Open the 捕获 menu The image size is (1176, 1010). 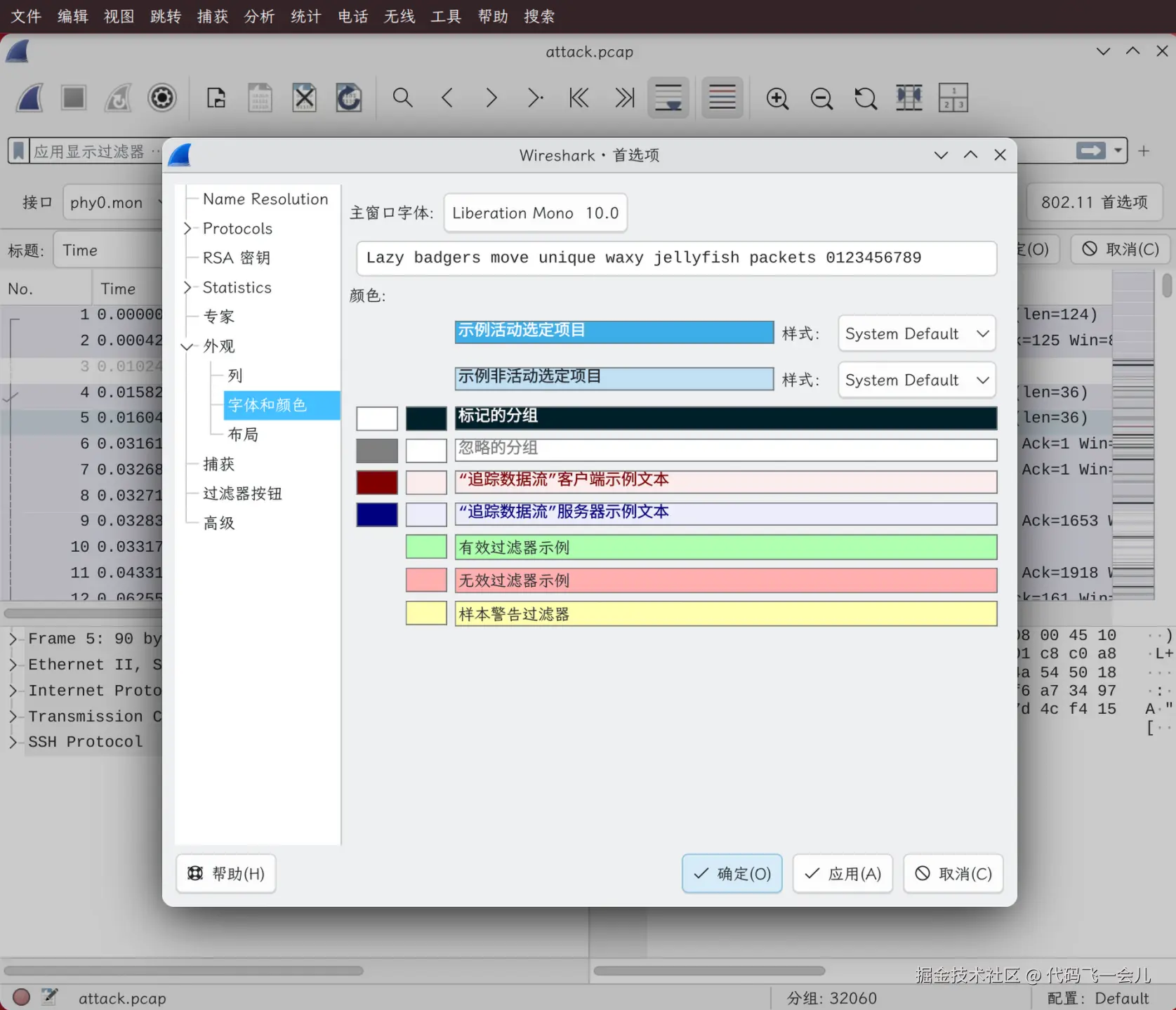[x=213, y=16]
